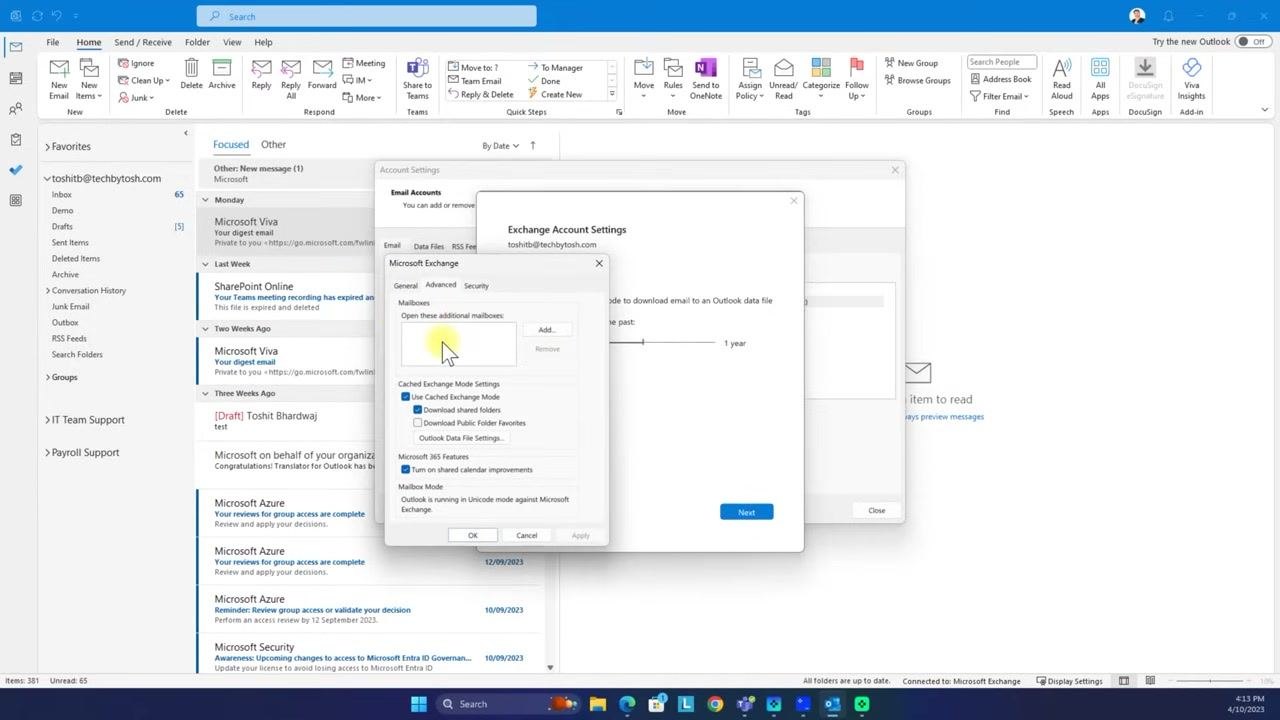Click the Ignore conversation icon
Viewport: 1280px width, 720px height.
(136, 63)
